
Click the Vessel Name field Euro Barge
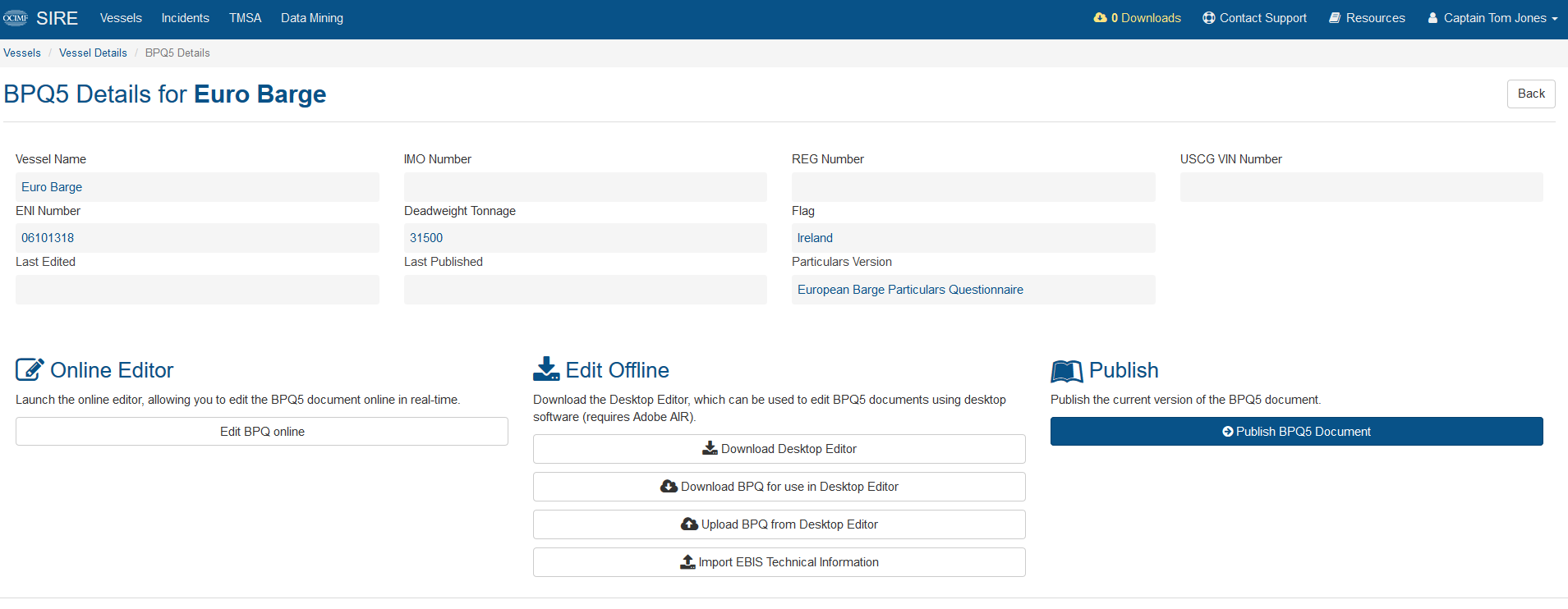click(197, 187)
